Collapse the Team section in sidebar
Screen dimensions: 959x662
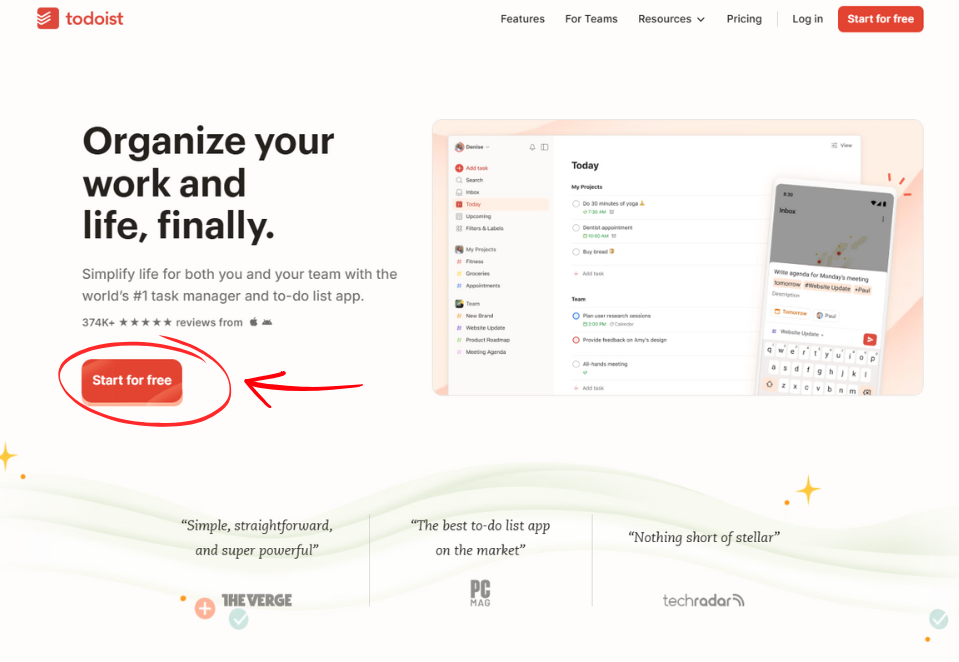pos(468,303)
